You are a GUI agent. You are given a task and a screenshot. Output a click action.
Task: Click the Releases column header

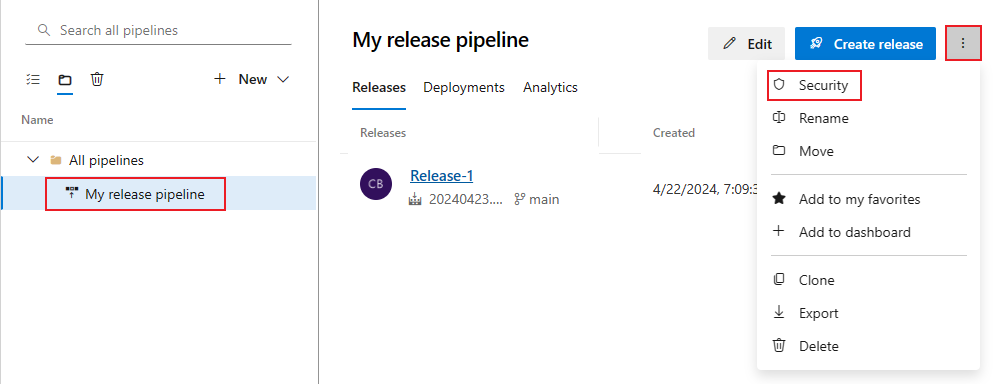(x=383, y=133)
